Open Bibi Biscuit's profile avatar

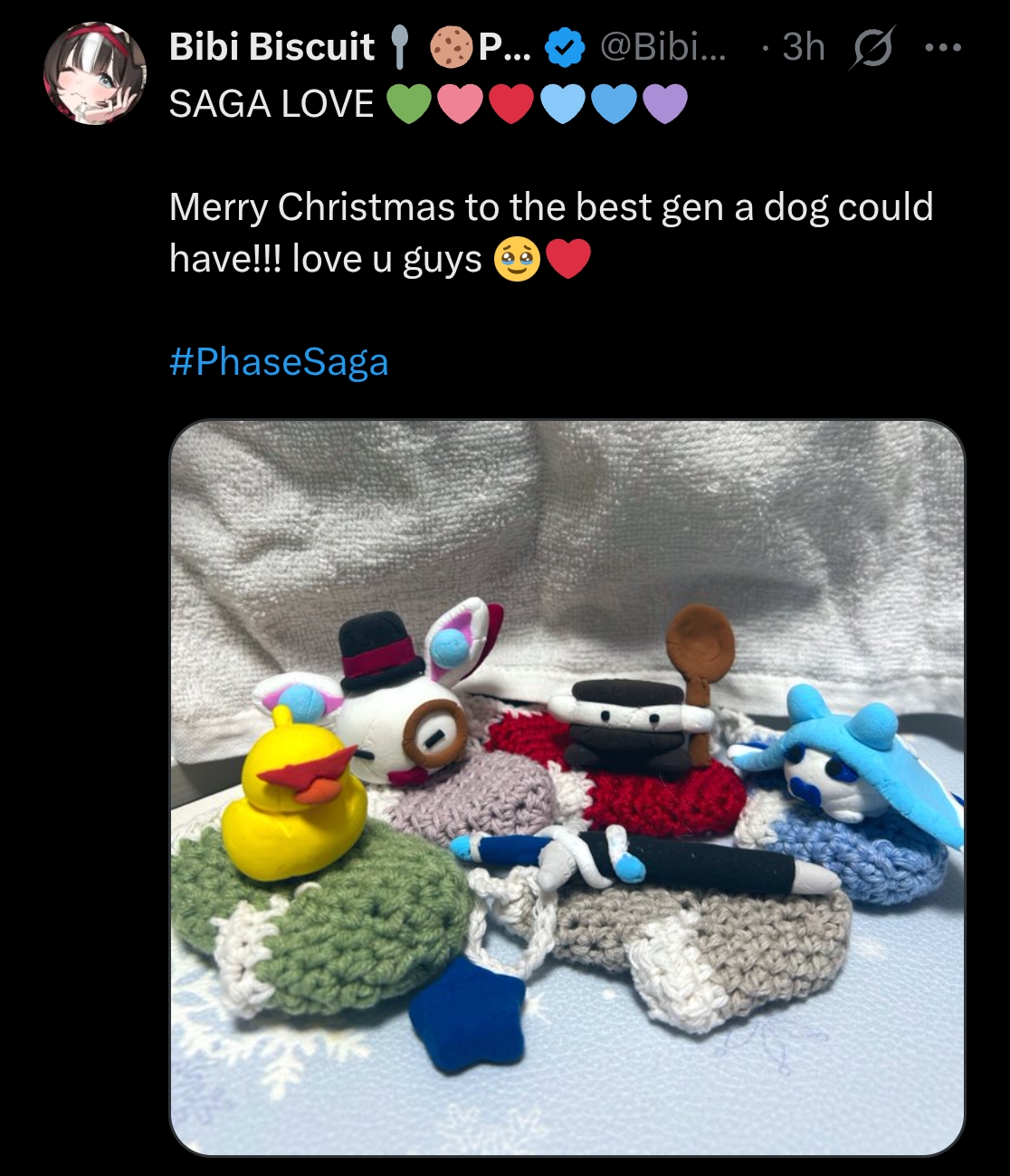(x=95, y=73)
